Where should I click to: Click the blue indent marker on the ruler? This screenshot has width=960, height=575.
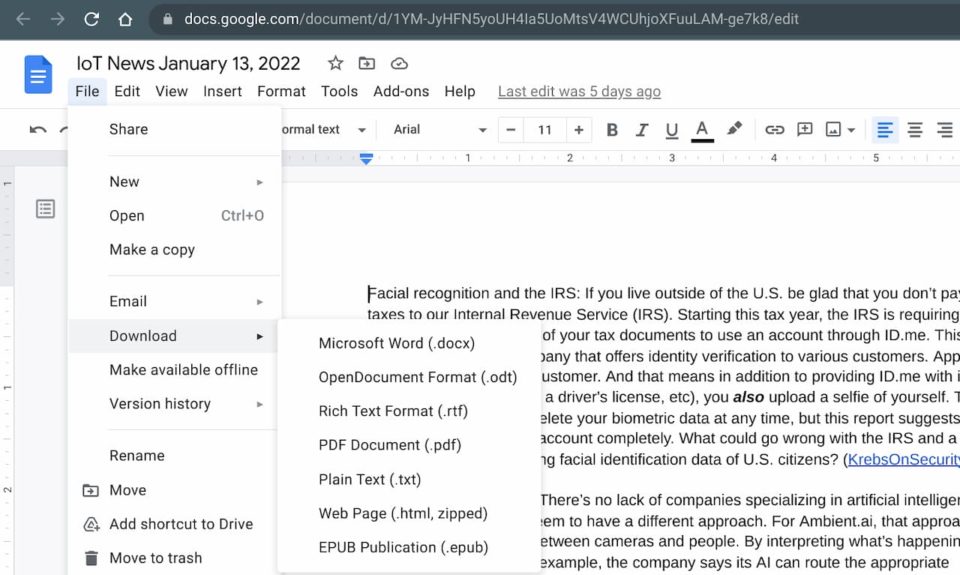click(366, 159)
